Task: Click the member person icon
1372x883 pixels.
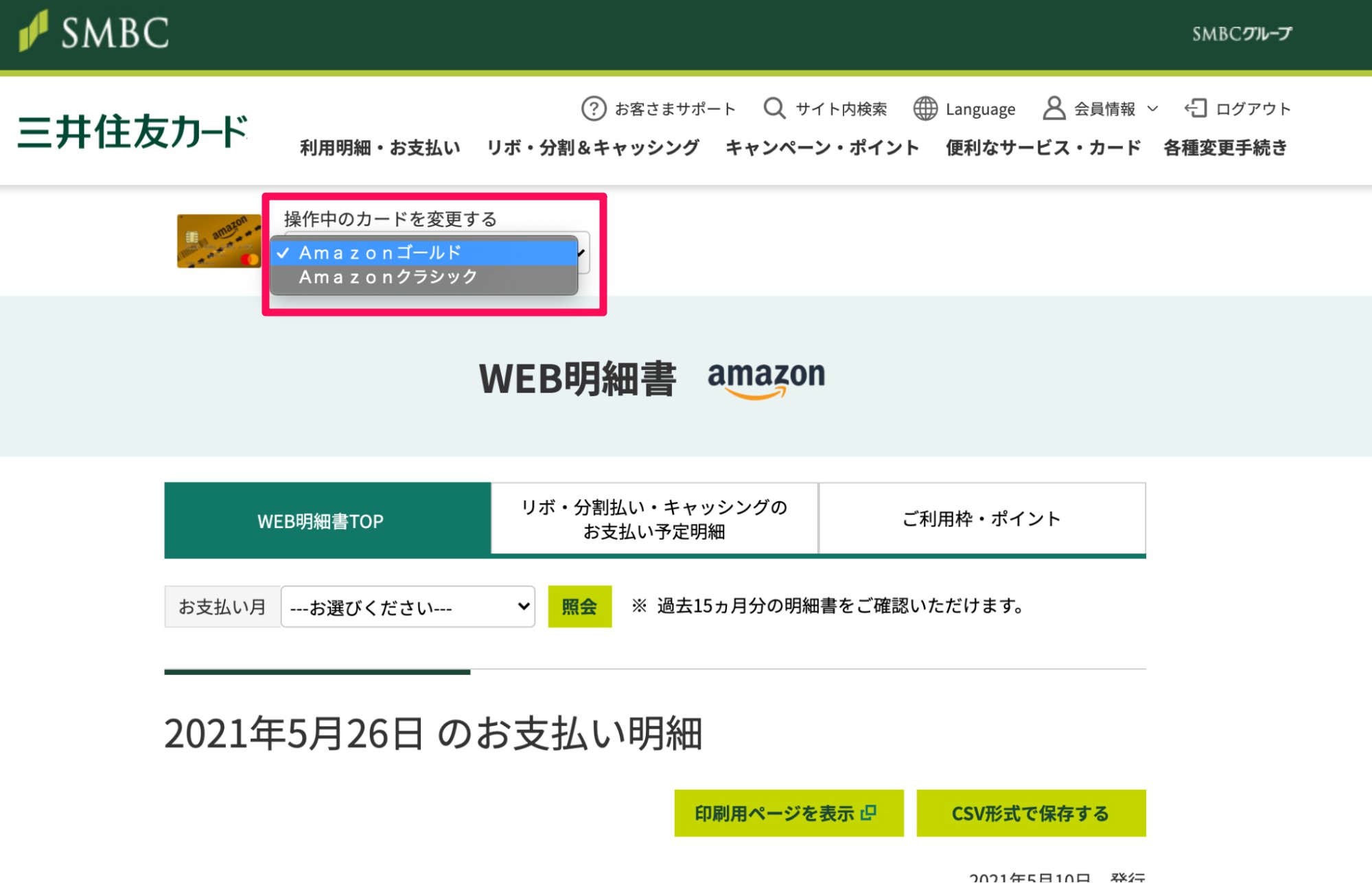Action: pos(1054,108)
